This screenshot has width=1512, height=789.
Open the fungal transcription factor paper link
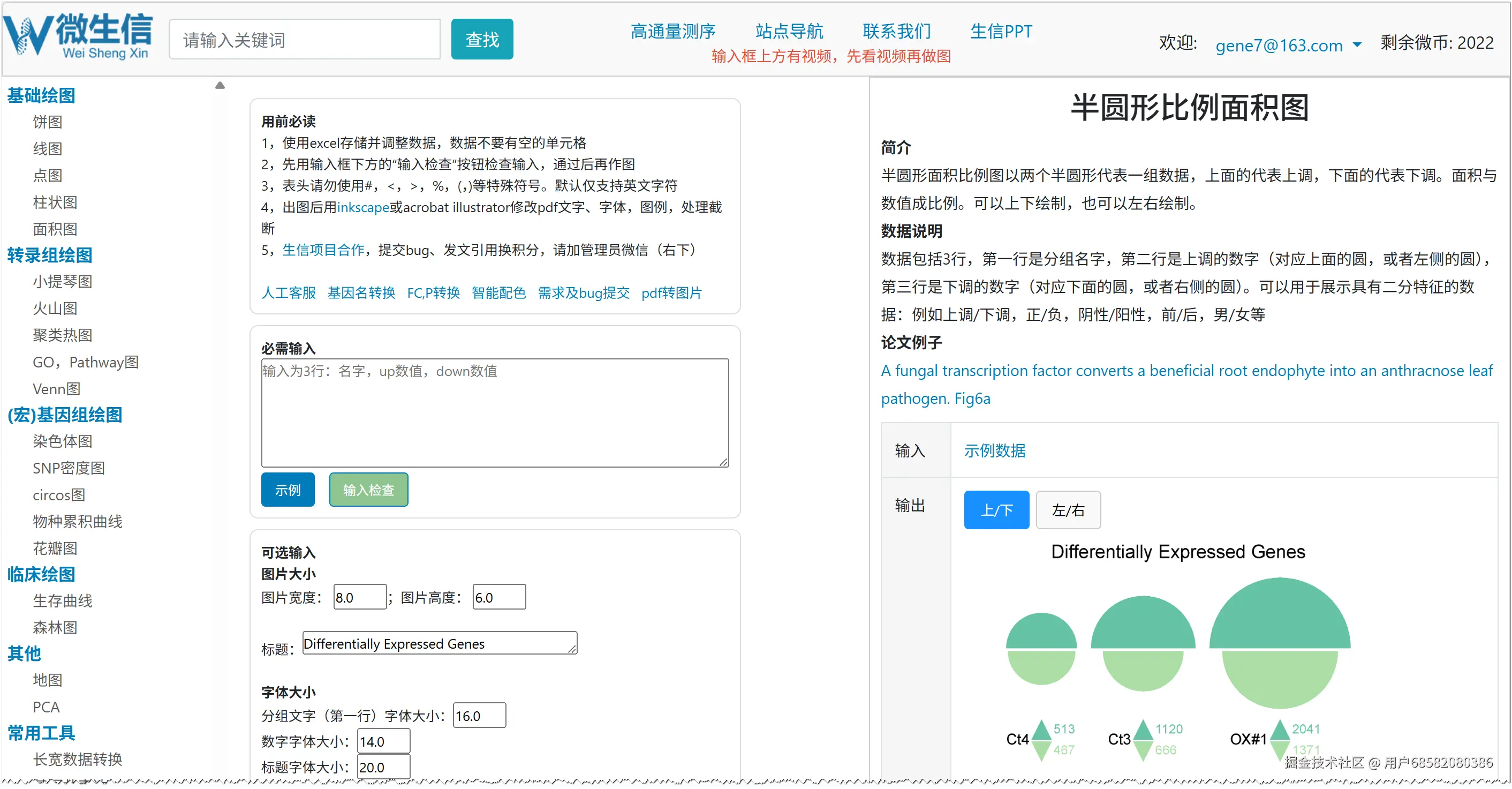point(1187,385)
